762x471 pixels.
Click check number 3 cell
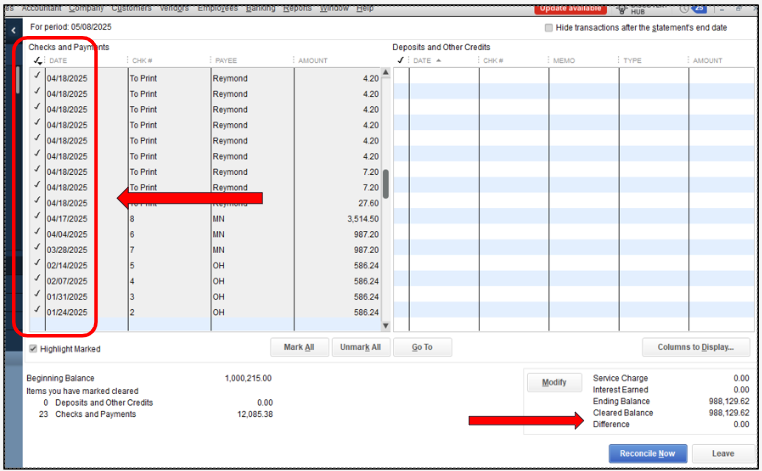(x=169, y=297)
